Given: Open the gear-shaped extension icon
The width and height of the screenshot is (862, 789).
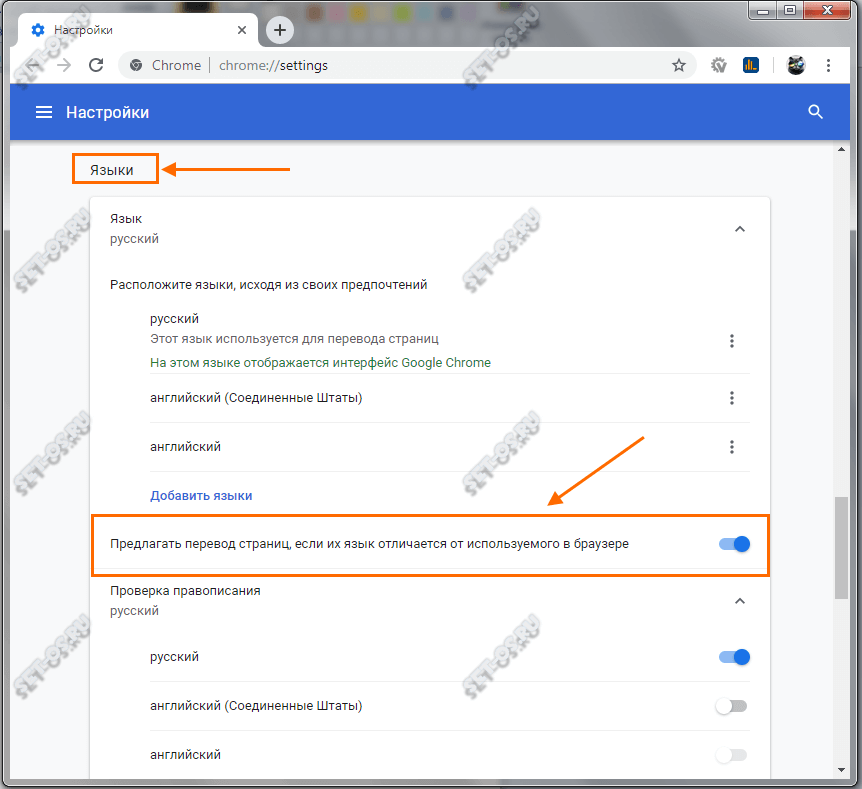Looking at the screenshot, I should (719, 64).
